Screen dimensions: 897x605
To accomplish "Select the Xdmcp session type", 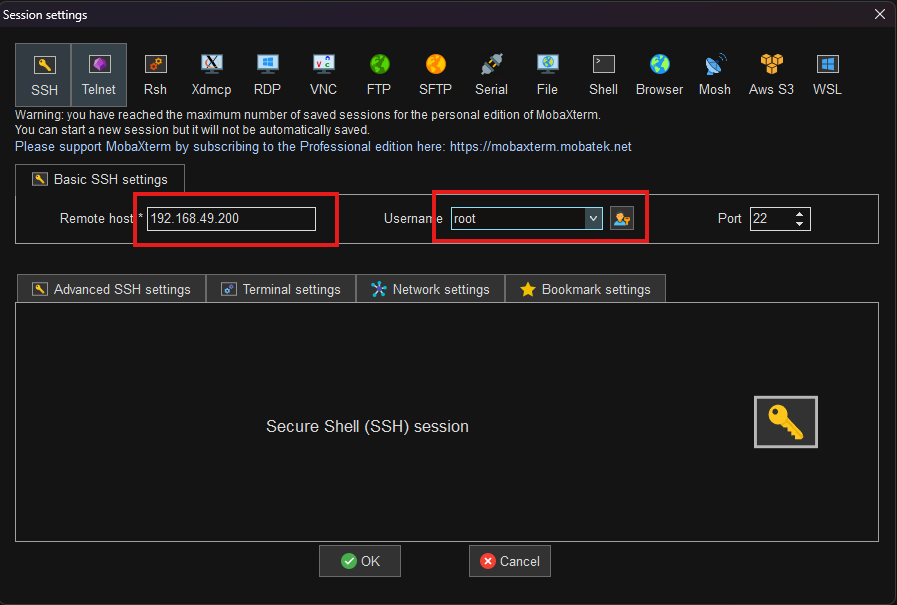I will [x=211, y=75].
